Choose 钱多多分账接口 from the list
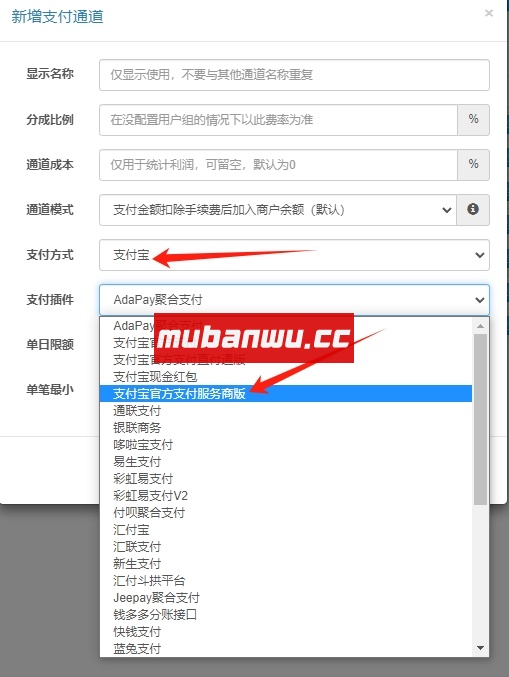The height and width of the screenshot is (677, 509). 286,614
